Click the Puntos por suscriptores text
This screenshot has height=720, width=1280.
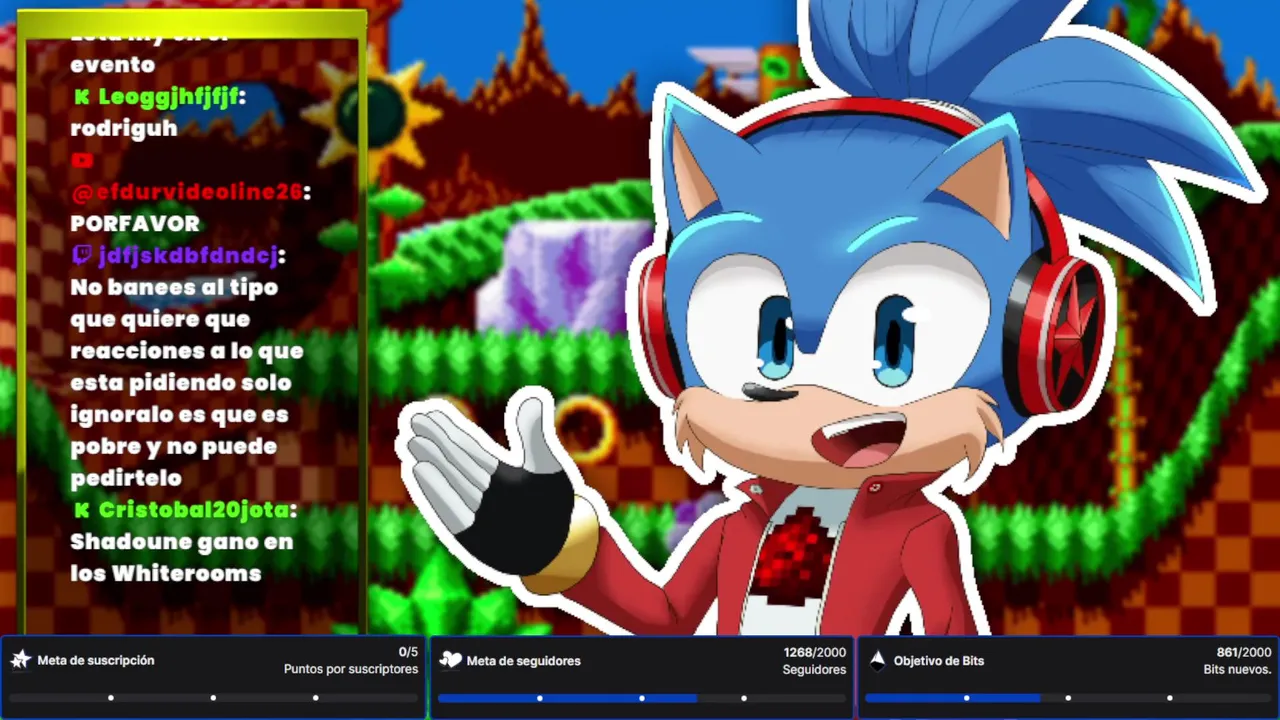coord(351,669)
